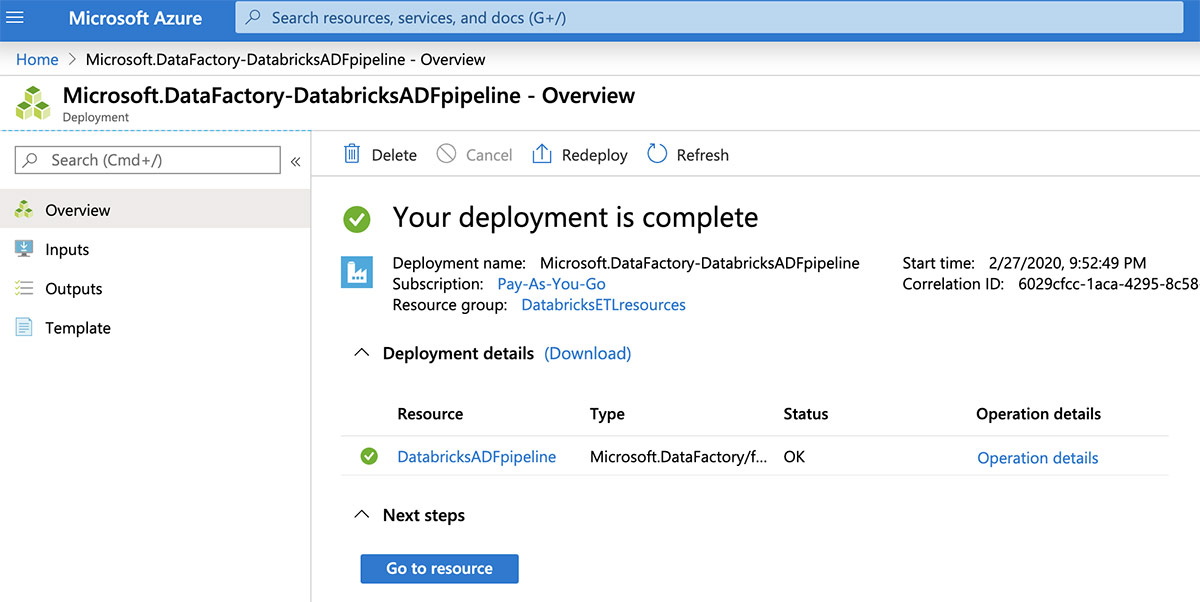Click the Data Factory resource icon
The image size is (1200, 602).
[x=357, y=273]
